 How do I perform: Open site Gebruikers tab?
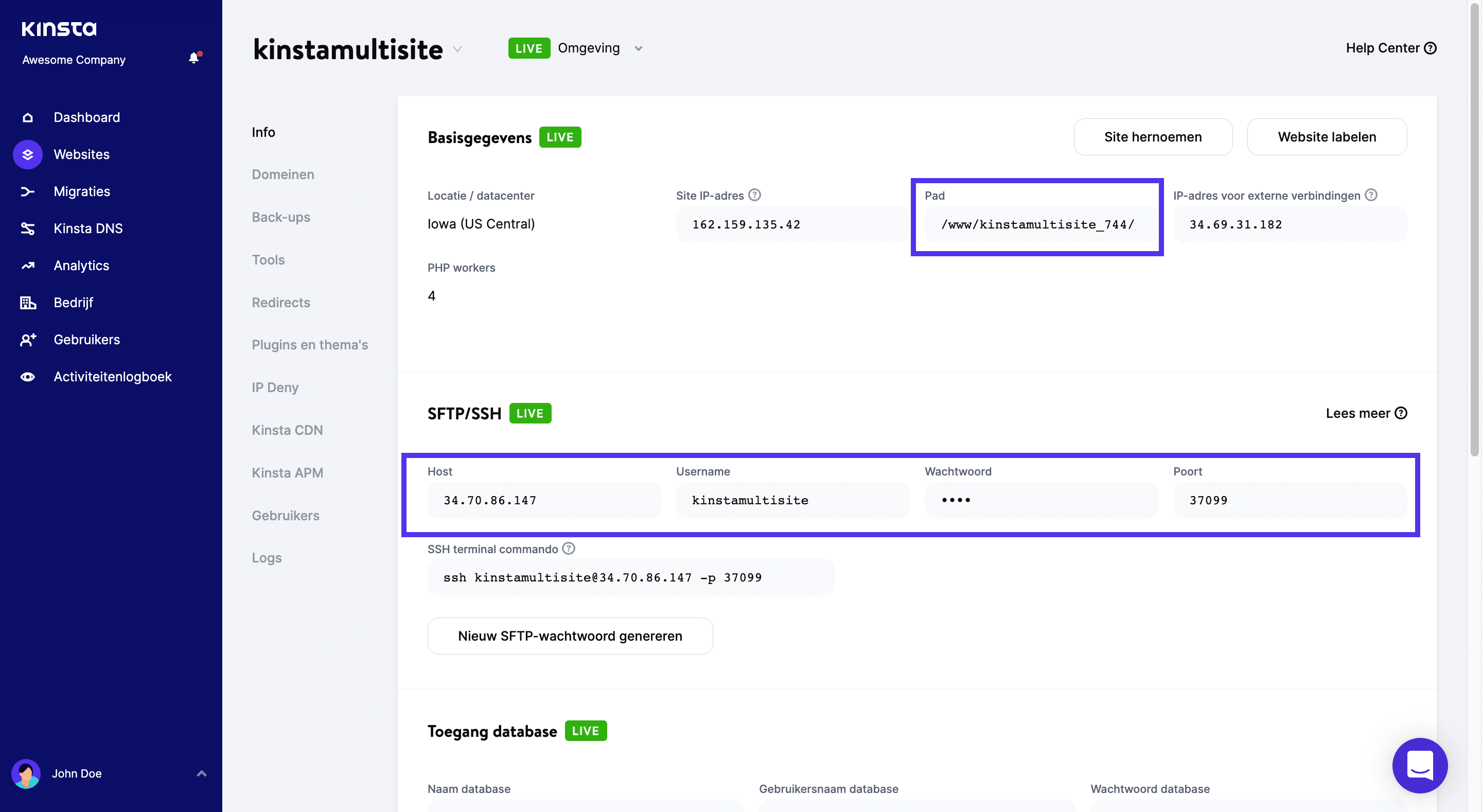coord(286,516)
